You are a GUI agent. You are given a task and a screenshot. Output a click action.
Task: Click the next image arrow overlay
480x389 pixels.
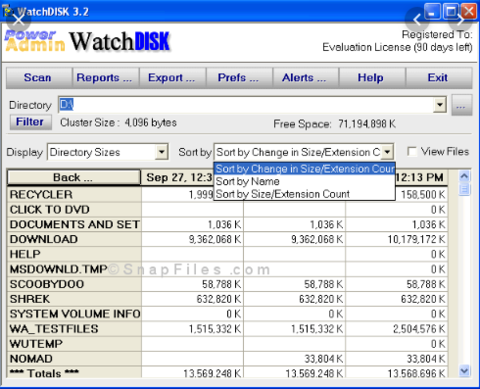click(460, 20)
